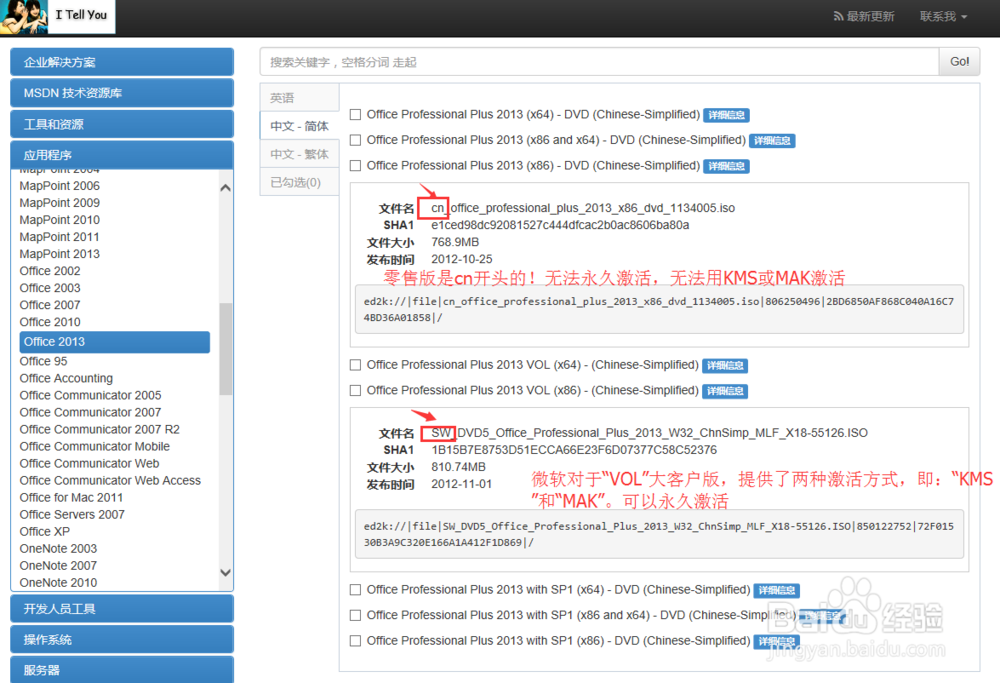Click SHA1 value e1ced98dc92081527c444dfcac2b0ac8606ba80a
This screenshot has height=683, width=1000.
(560, 225)
